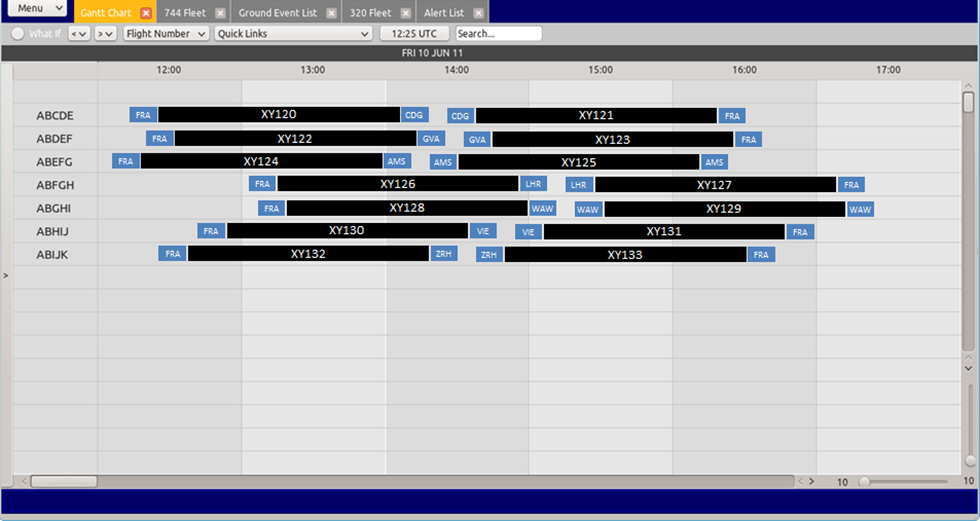Click the 12:25 UTC time button

(x=415, y=34)
